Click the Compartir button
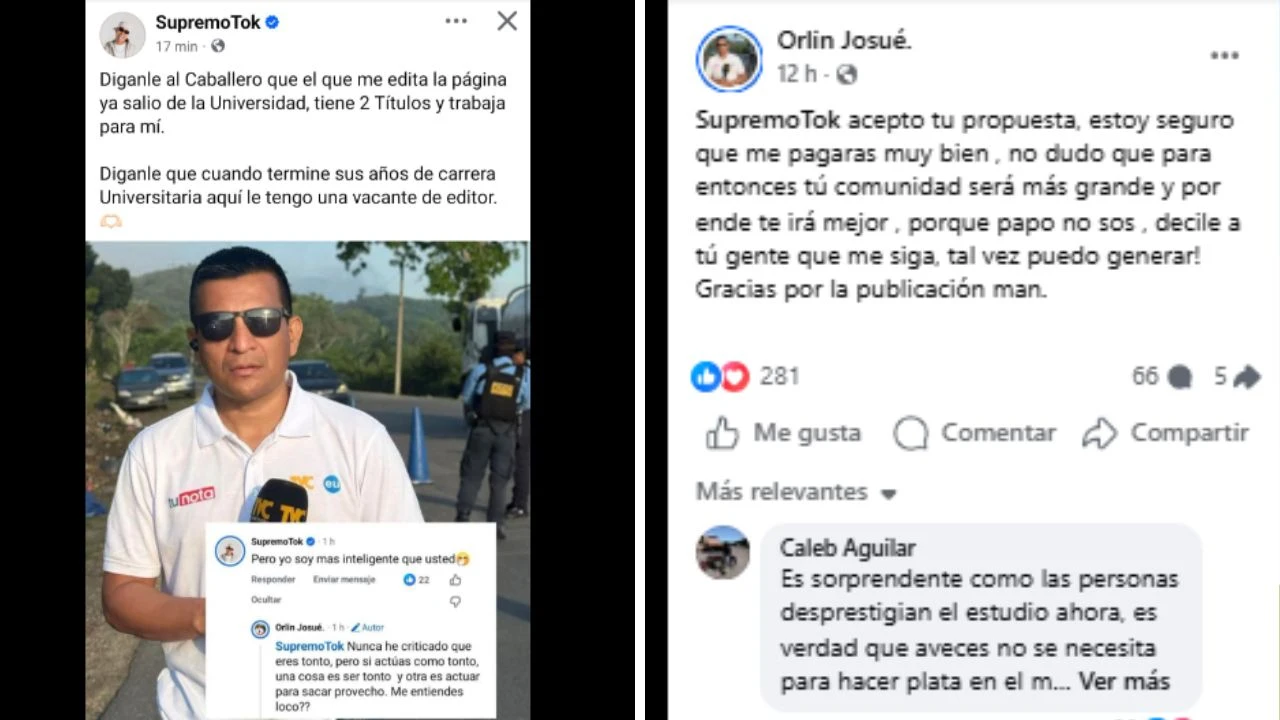Image resolution: width=1280 pixels, height=720 pixels. (x=1166, y=432)
